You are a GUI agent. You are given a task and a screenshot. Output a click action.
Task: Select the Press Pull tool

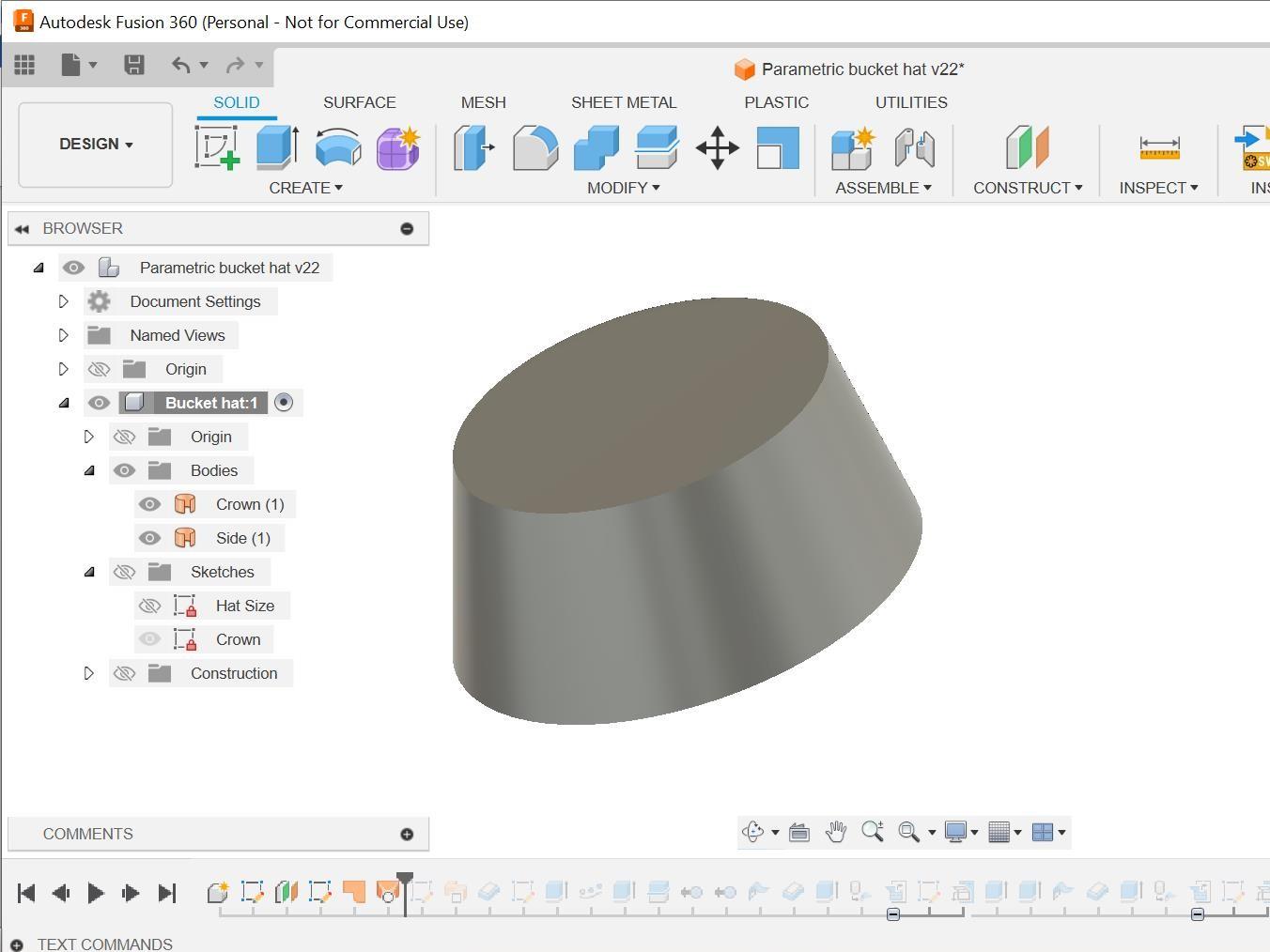pyautogui.click(x=474, y=148)
